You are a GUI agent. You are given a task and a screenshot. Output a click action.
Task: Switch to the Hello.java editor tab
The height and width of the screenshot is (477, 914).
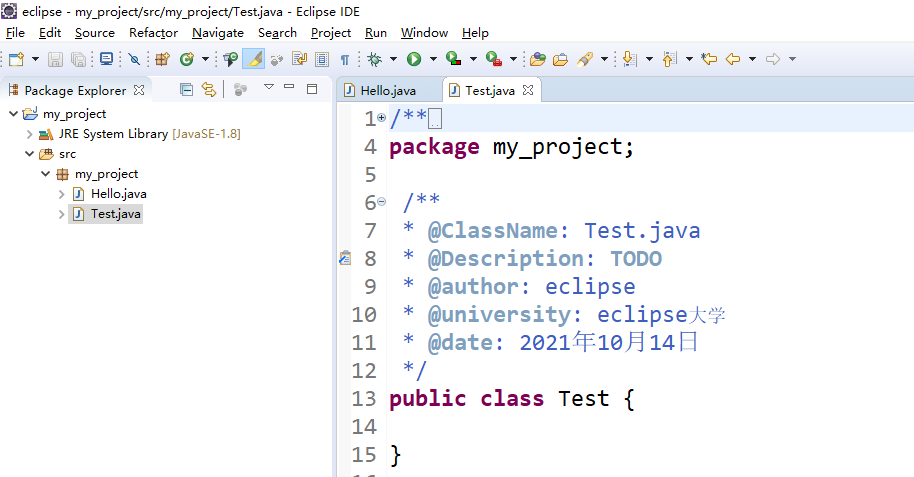pos(388,90)
